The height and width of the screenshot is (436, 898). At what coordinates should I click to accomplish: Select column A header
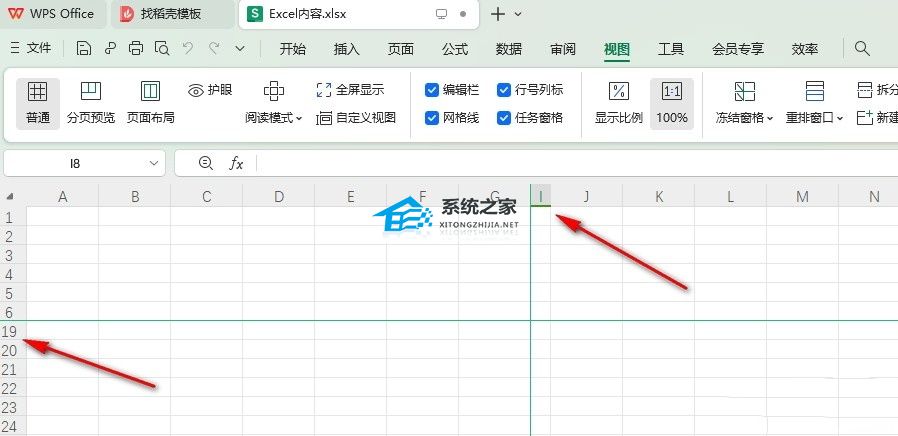[62, 197]
